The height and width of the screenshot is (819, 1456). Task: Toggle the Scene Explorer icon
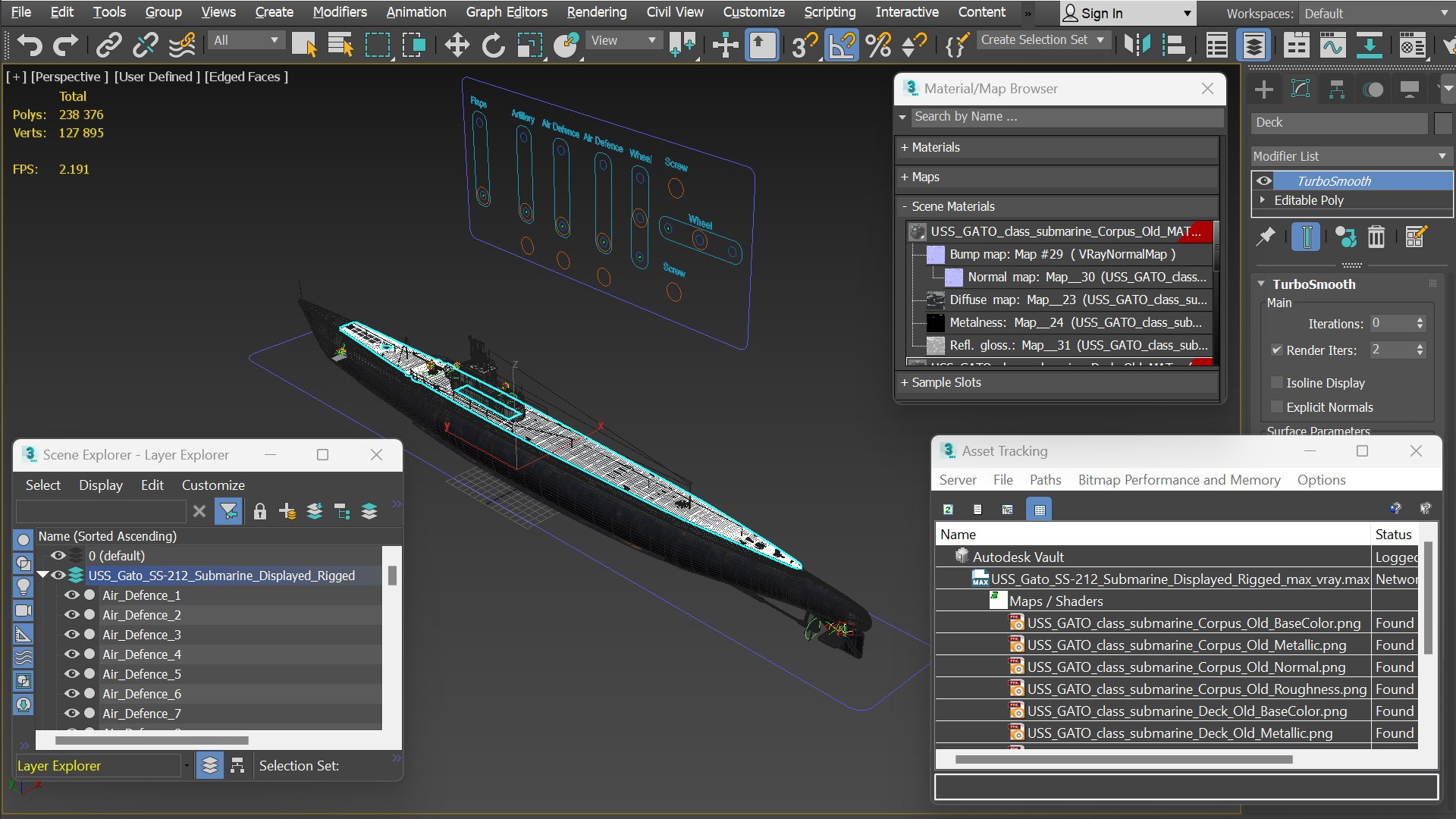click(1217, 45)
